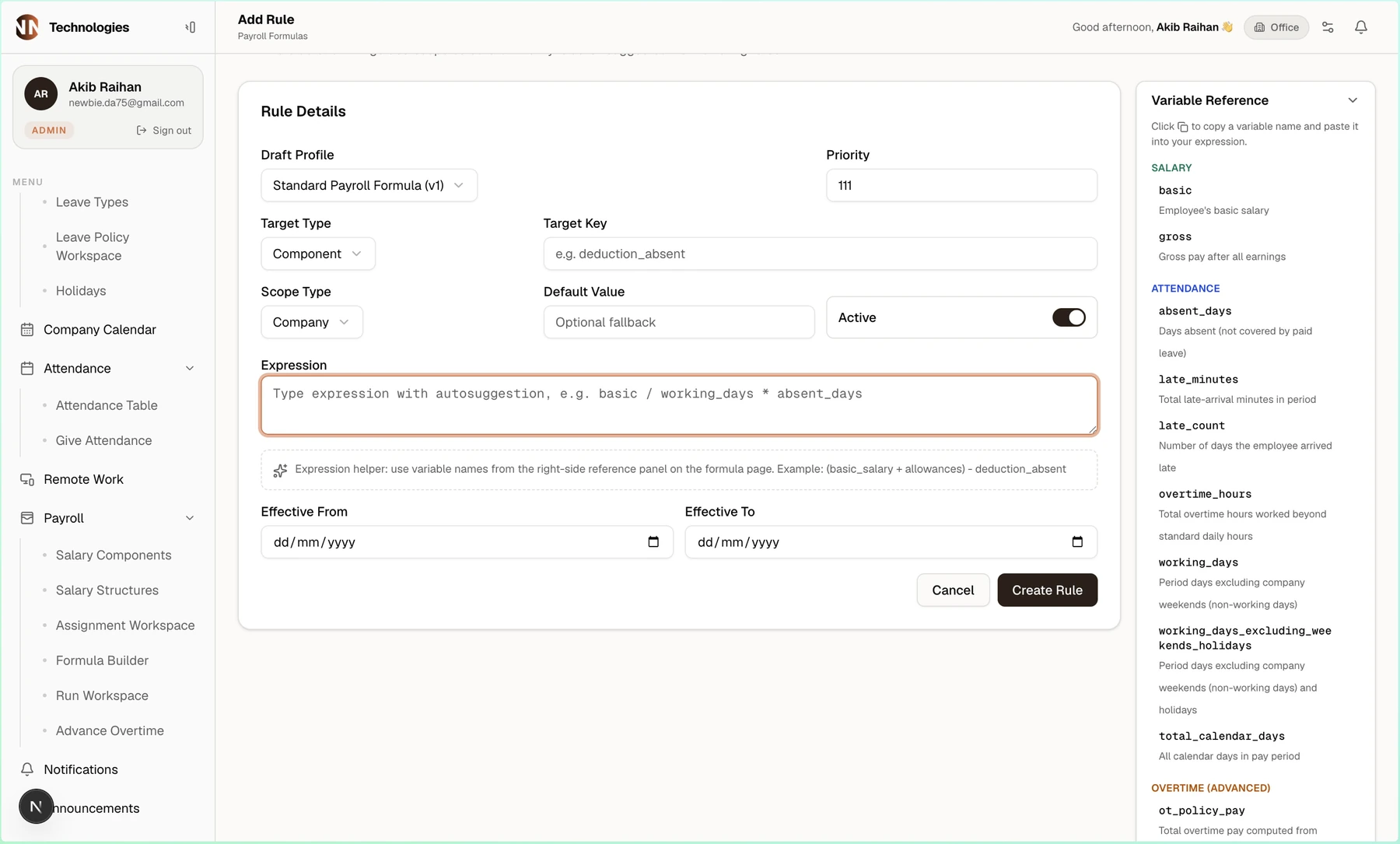Click the 'working_days' variable

point(1198,562)
